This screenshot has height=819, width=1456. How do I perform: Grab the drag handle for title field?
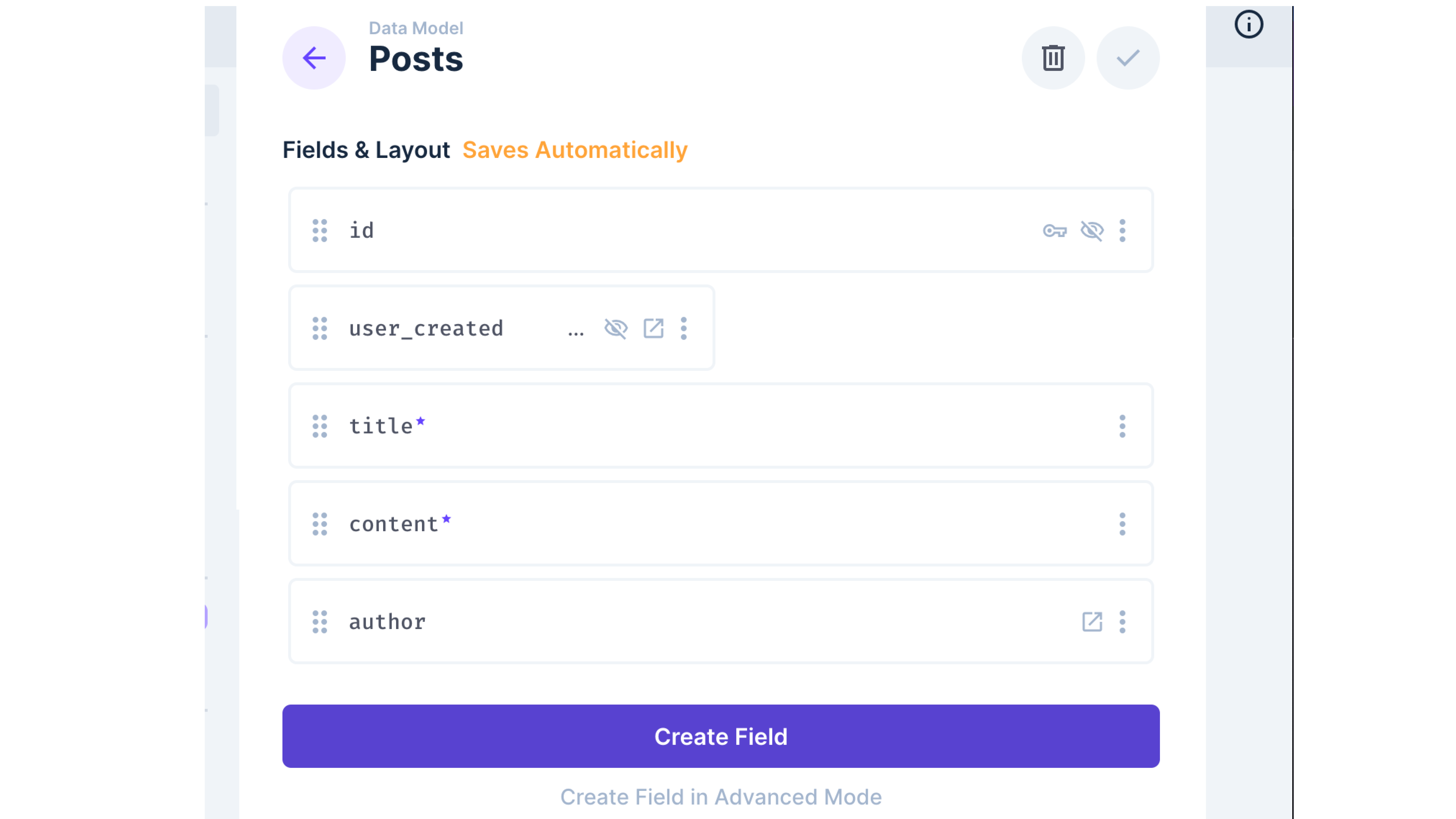tap(320, 426)
